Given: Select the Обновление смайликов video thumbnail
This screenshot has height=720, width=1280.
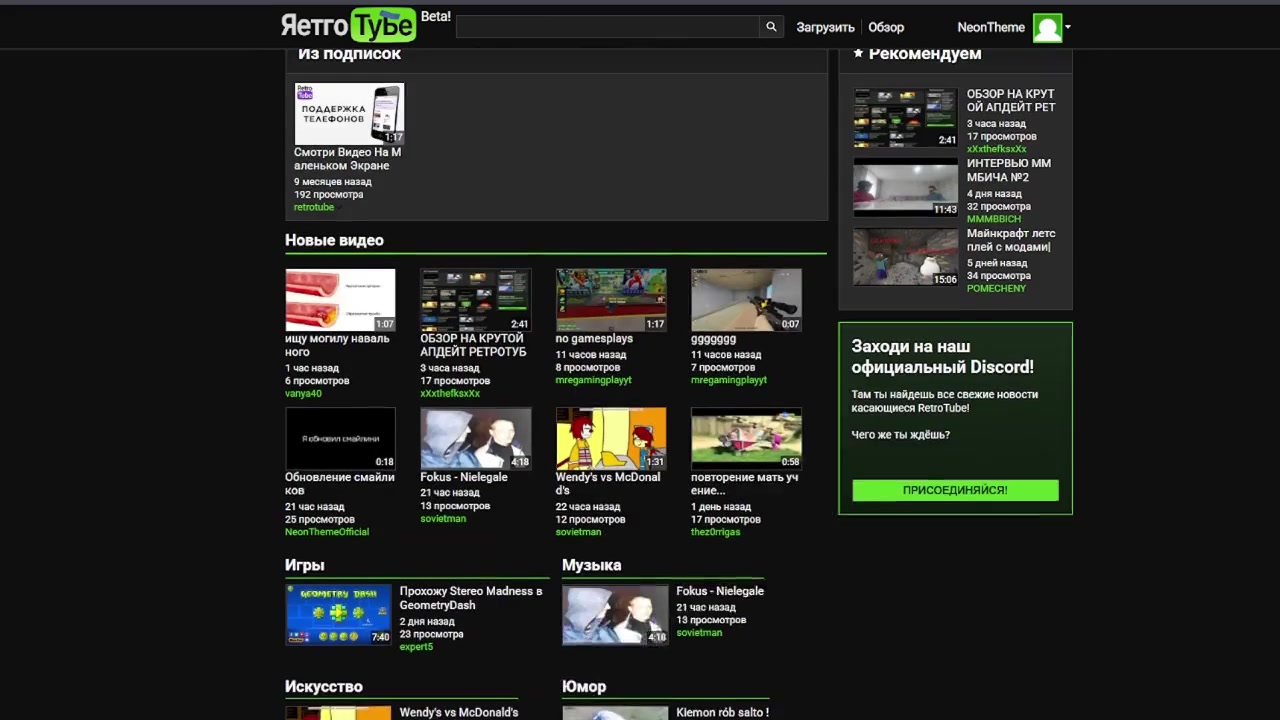Looking at the screenshot, I should pos(340,438).
